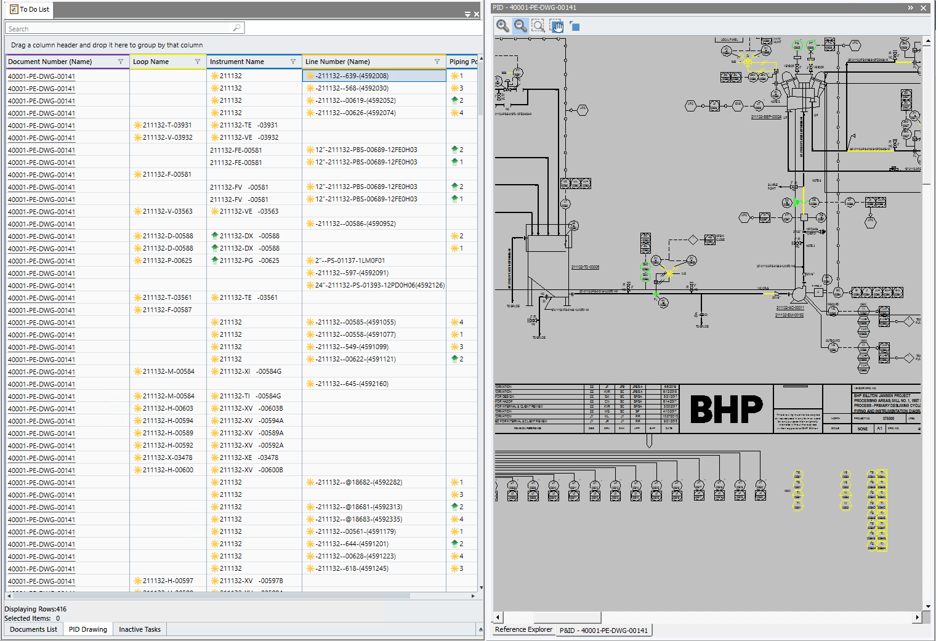Select the Zoom to Area tool
Viewport: 938px width, 641px height.
[x=538, y=26]
